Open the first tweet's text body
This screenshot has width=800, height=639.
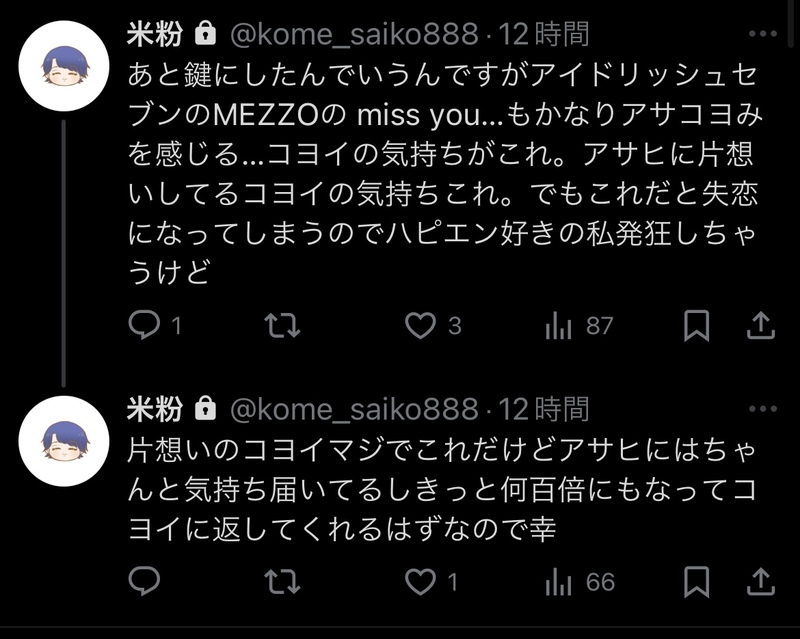440,170
